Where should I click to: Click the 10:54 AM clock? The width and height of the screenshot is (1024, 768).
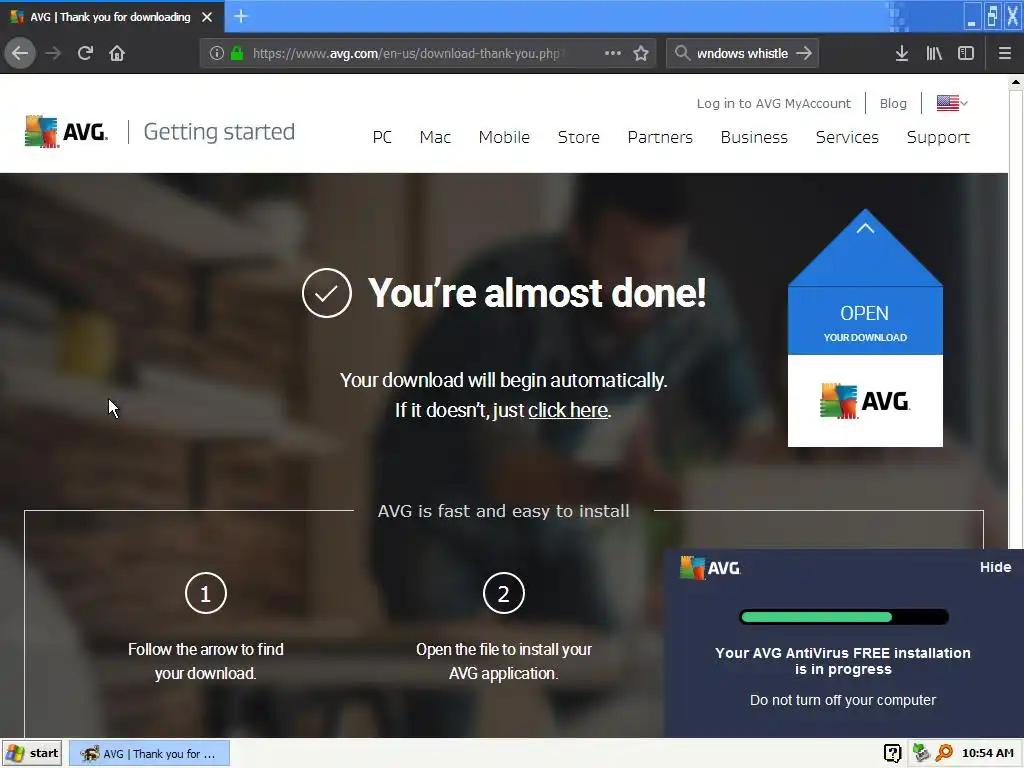[987, 753]
